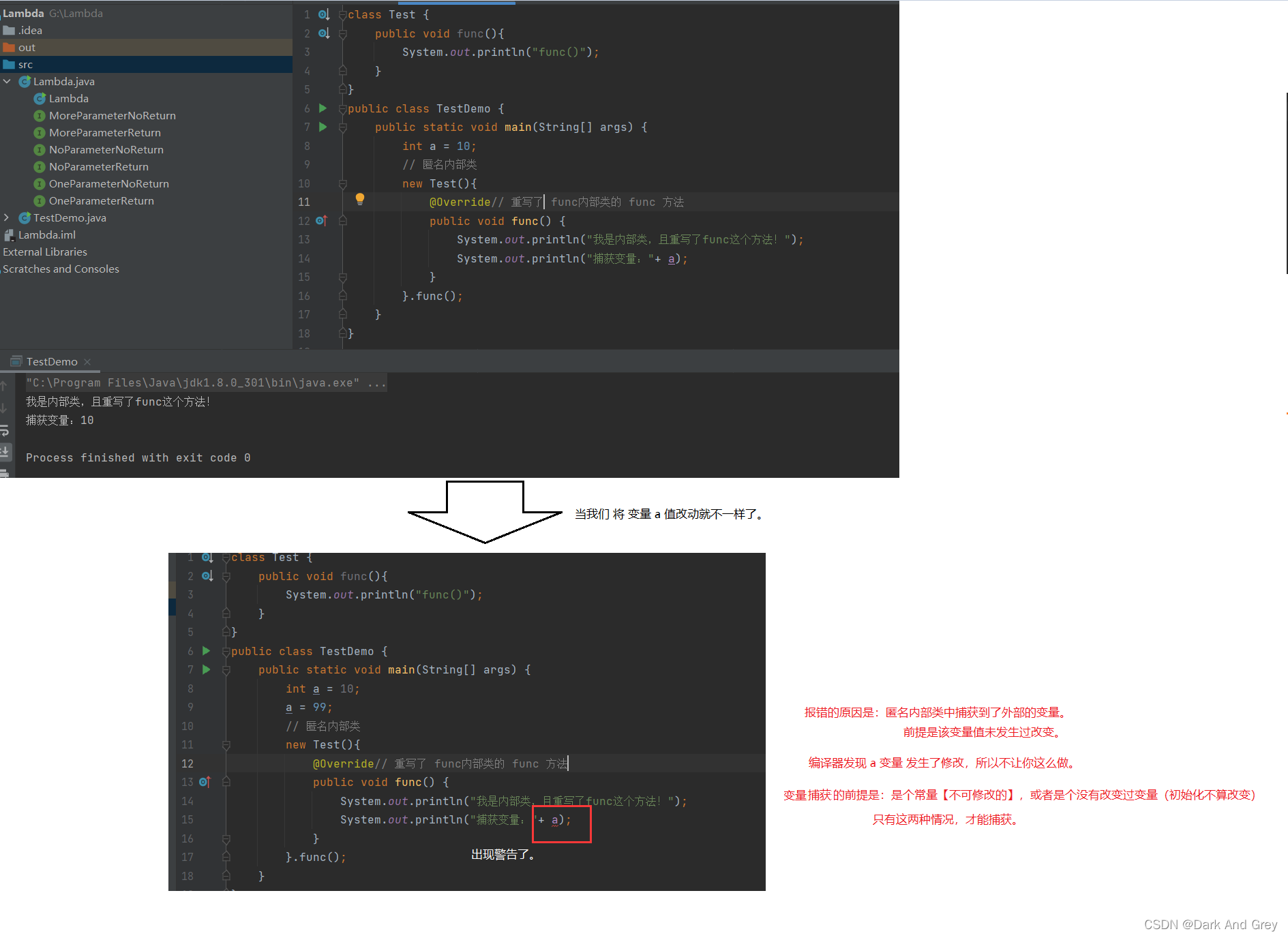Open Scratches and Consoles node

click(x=61, y=269)
